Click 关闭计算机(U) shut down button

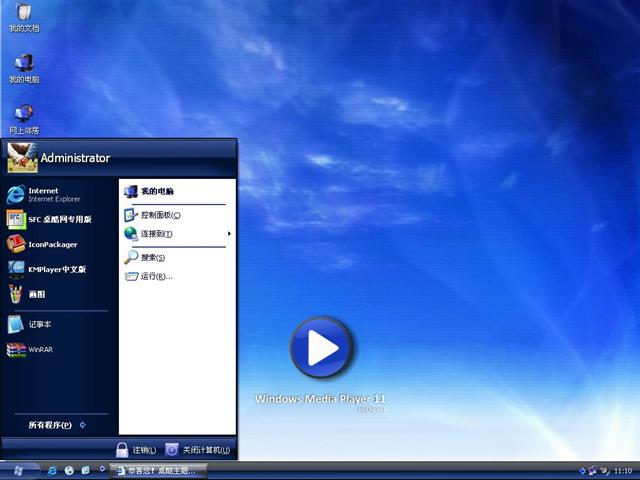pos(198,450)
